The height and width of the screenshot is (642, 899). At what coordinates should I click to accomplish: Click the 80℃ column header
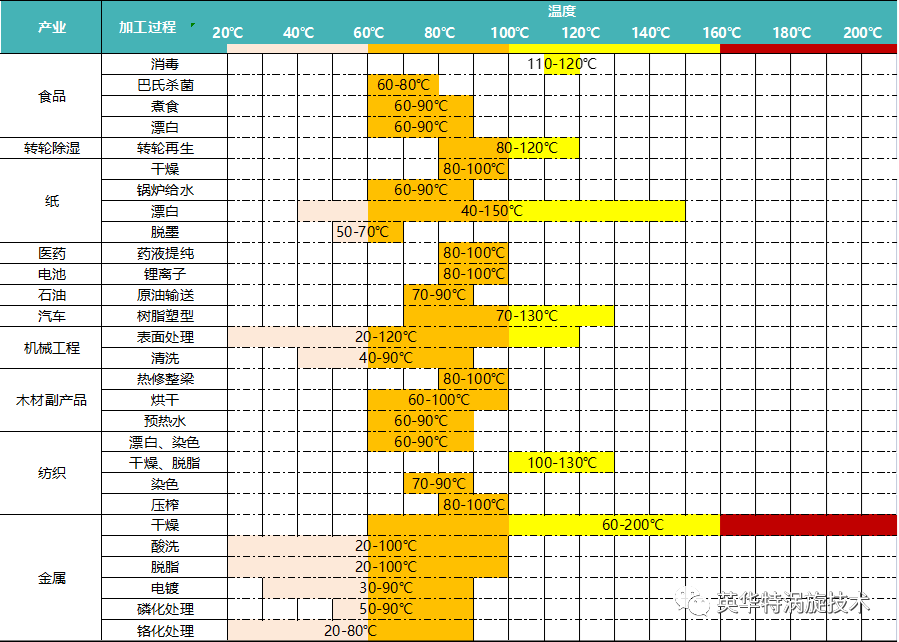click(x=439, y=33)
